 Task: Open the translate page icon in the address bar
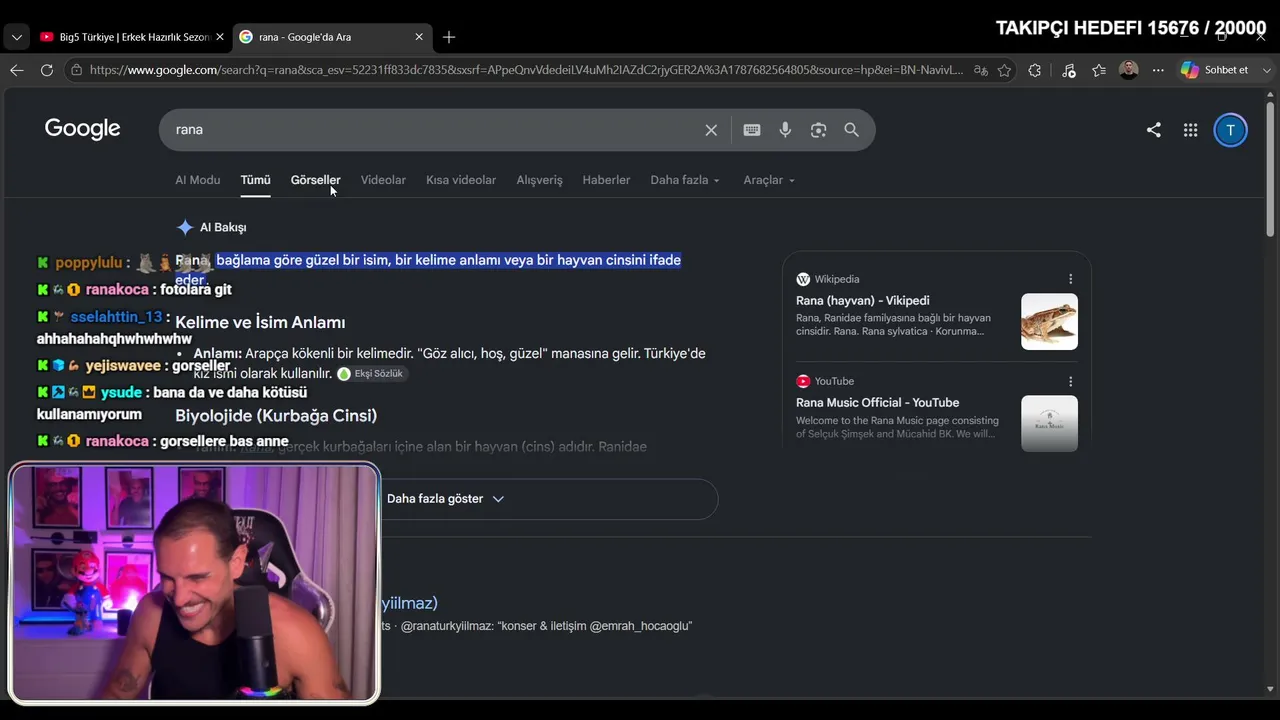click(x=981, y=70)
